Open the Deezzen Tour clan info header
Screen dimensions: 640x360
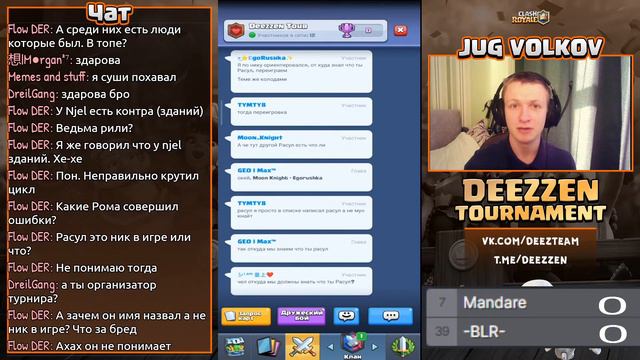[x=305, y=31]
